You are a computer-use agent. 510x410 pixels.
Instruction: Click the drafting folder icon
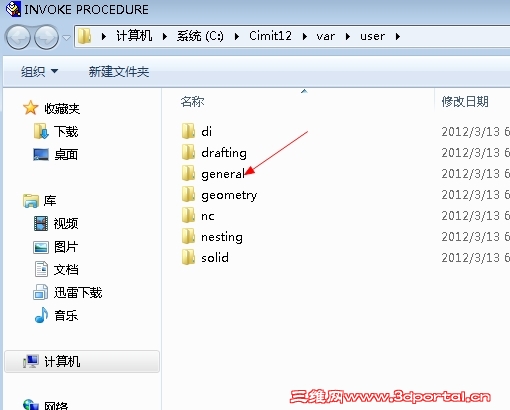pos(189,152)
